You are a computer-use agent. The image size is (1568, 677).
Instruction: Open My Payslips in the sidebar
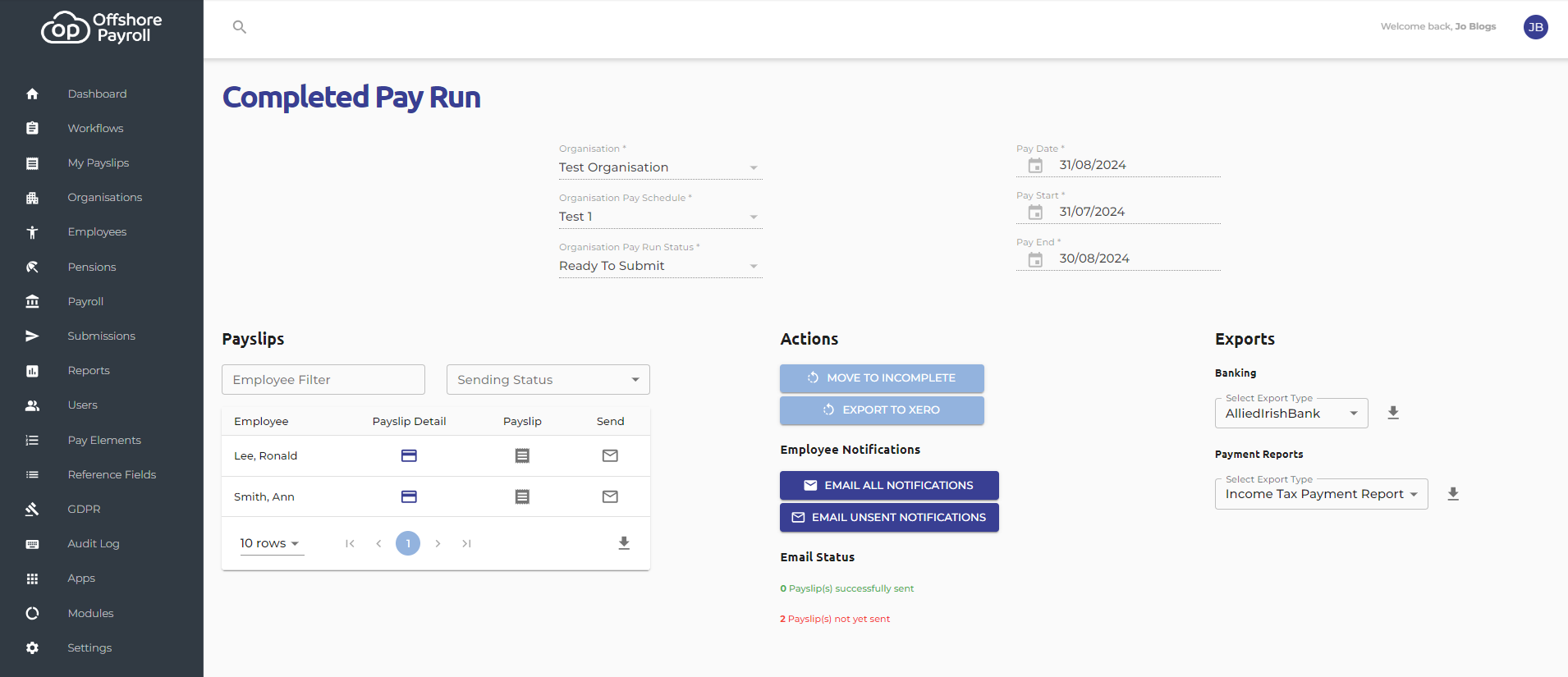(99, 162)
